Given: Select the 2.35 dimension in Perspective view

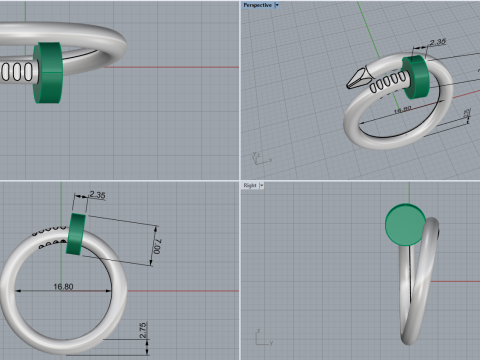Looking at the screenshot, I should tap(437, 42).
